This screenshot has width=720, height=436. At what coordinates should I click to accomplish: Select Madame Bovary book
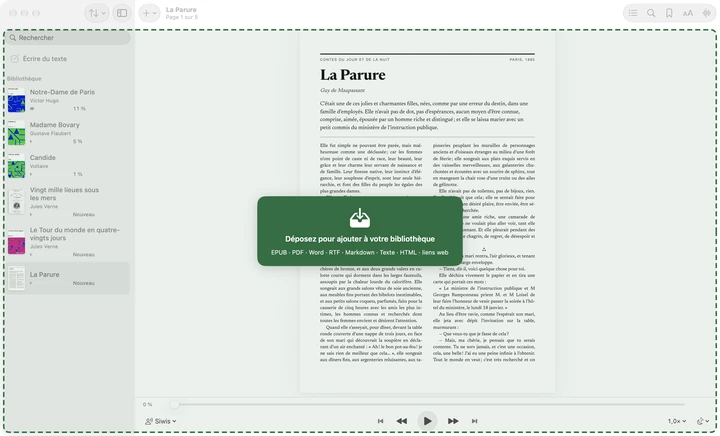pyautogui.click(x=68, y=133)
